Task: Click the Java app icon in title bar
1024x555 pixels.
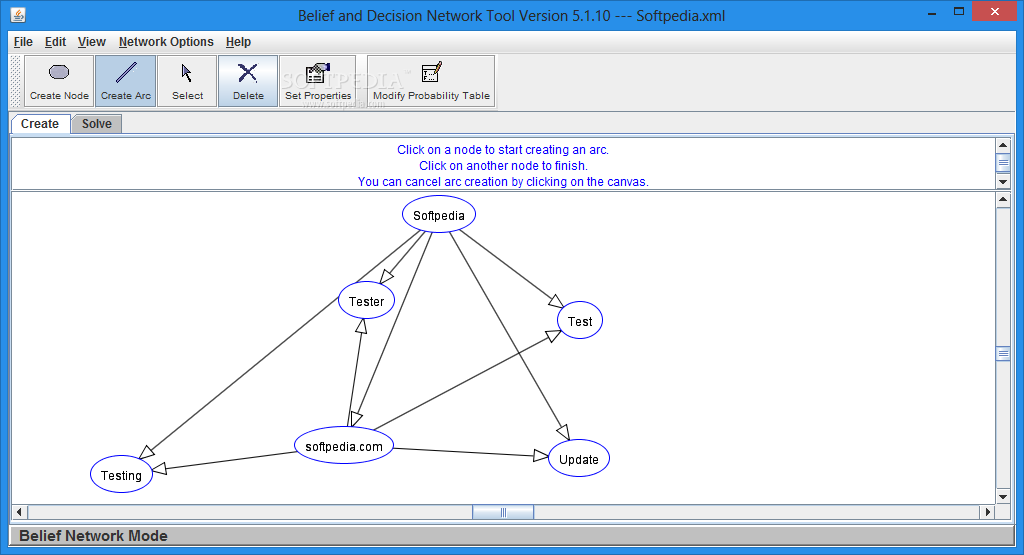Action: click(18, 14)
